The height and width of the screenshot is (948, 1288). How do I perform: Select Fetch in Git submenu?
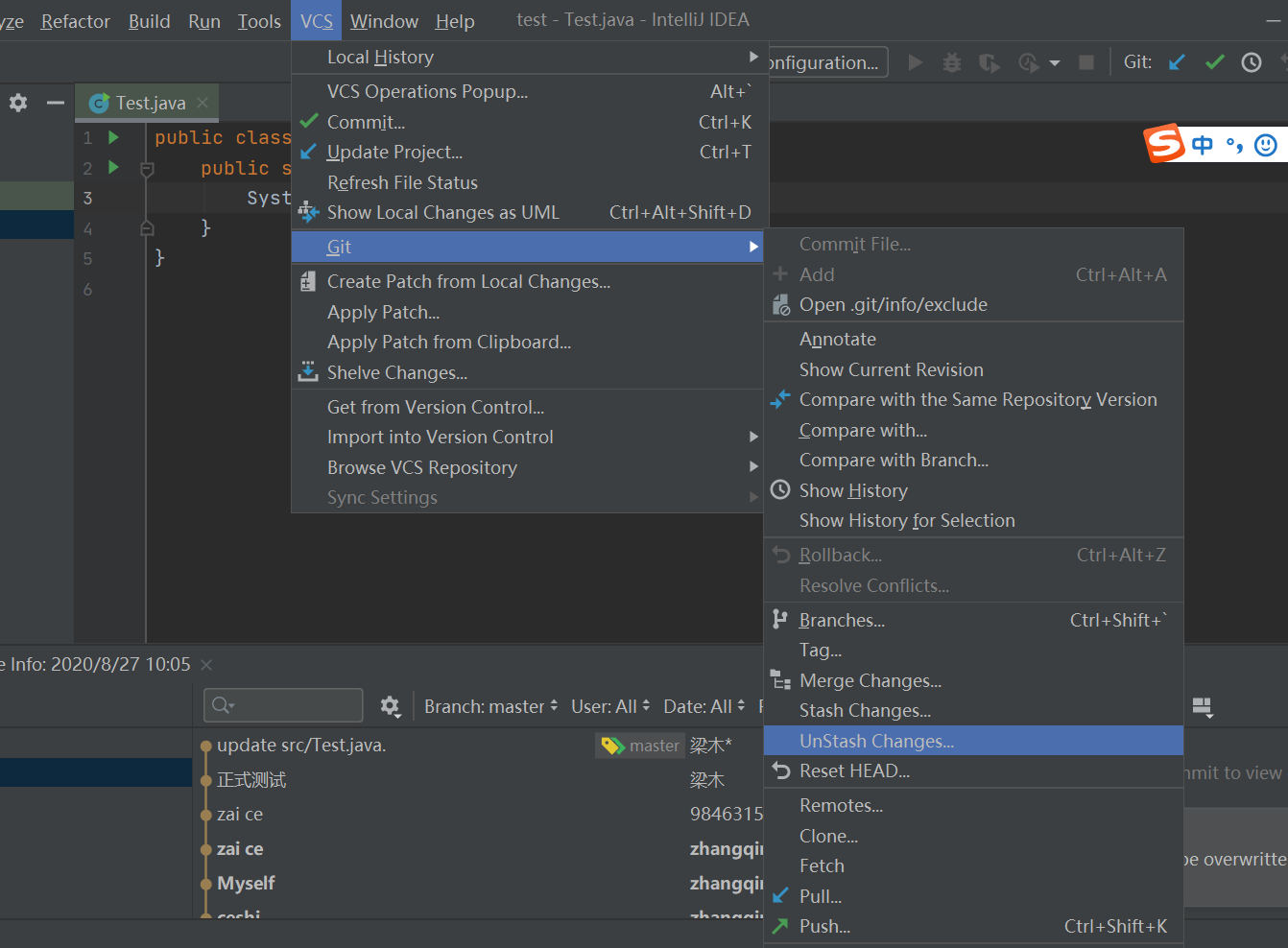(973, 865)
